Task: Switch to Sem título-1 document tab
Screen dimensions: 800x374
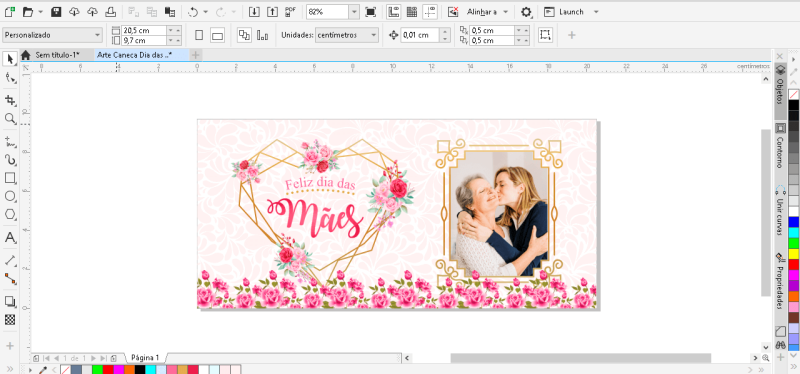Action: click(x=58, y=55)
